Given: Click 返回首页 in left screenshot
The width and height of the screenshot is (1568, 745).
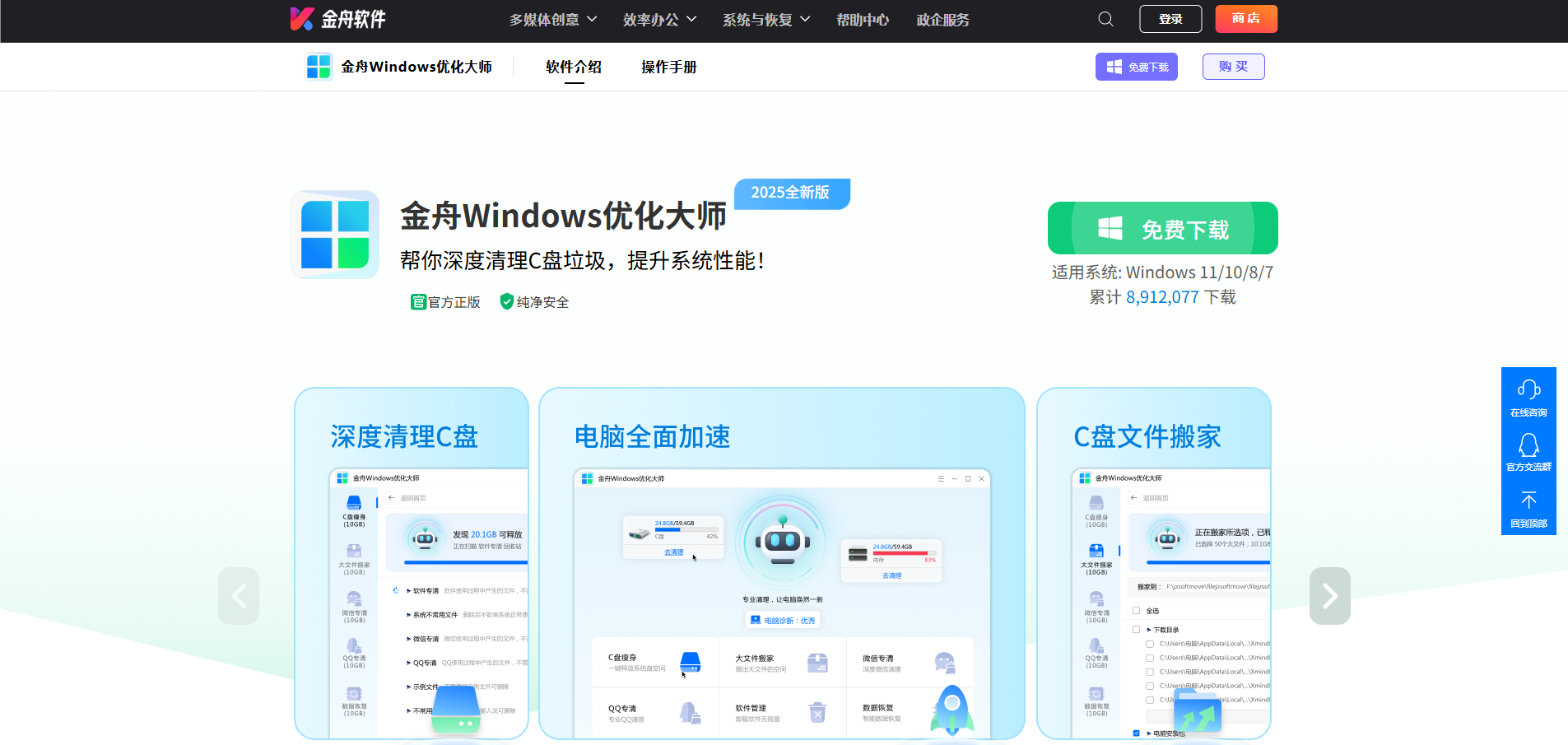Looking at the screenshot, I should [413, 498].
